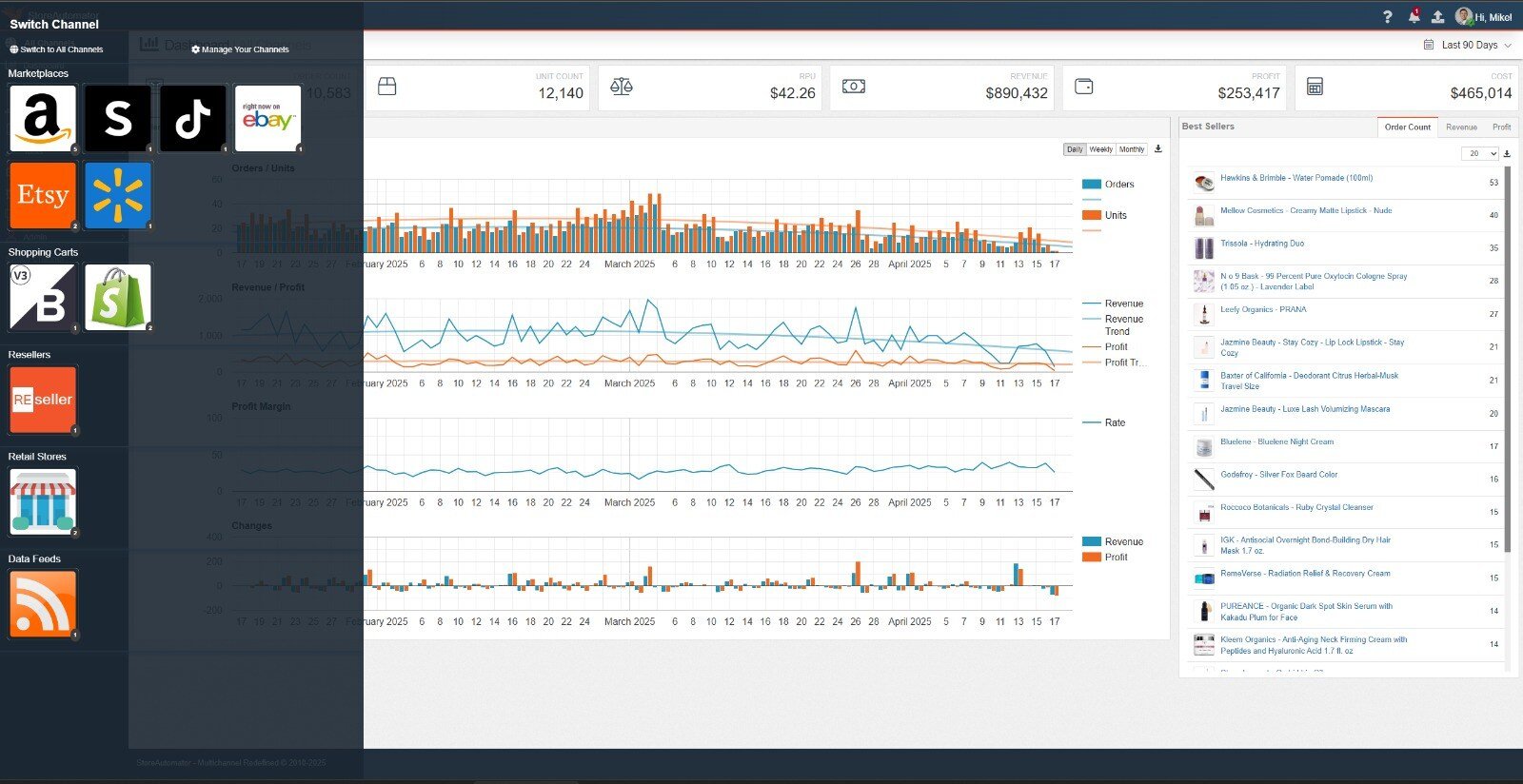Open notifications bell in header

[1414, 16]
